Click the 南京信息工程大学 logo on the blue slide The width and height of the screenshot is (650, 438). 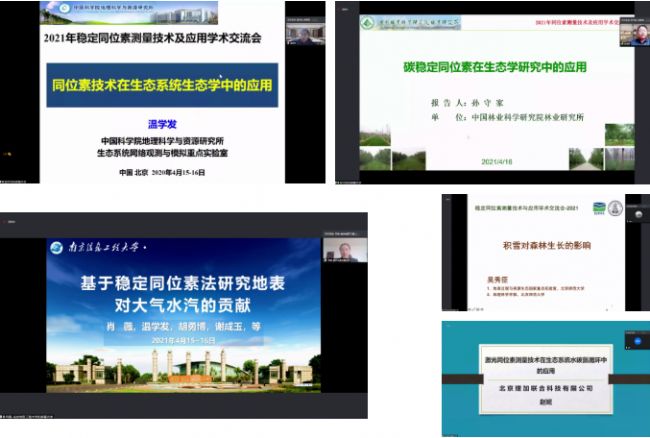(x=98, y=245)
